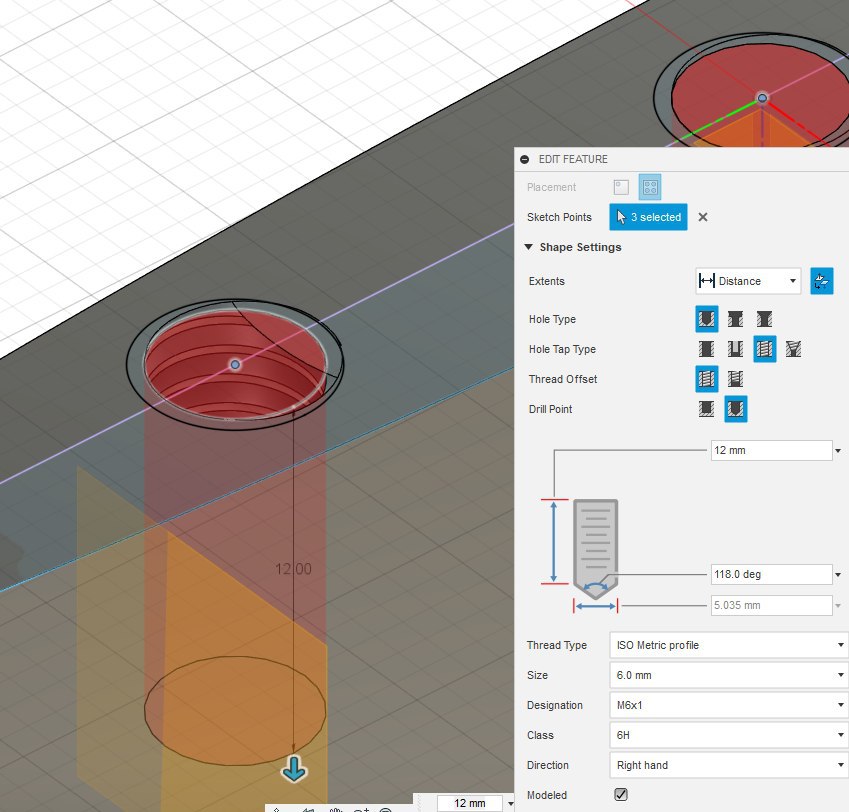
Task: Click the '3 selected' Sketch Points selector
Action: [648, 217]
